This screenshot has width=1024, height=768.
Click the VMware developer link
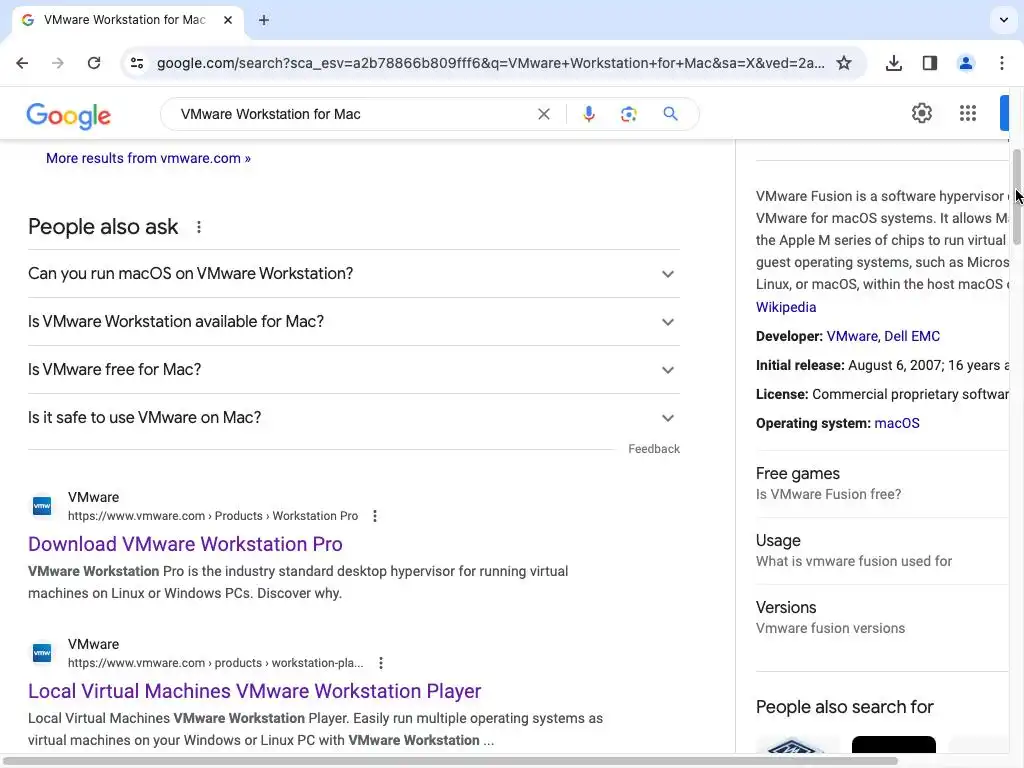click(x=852, y=336)
